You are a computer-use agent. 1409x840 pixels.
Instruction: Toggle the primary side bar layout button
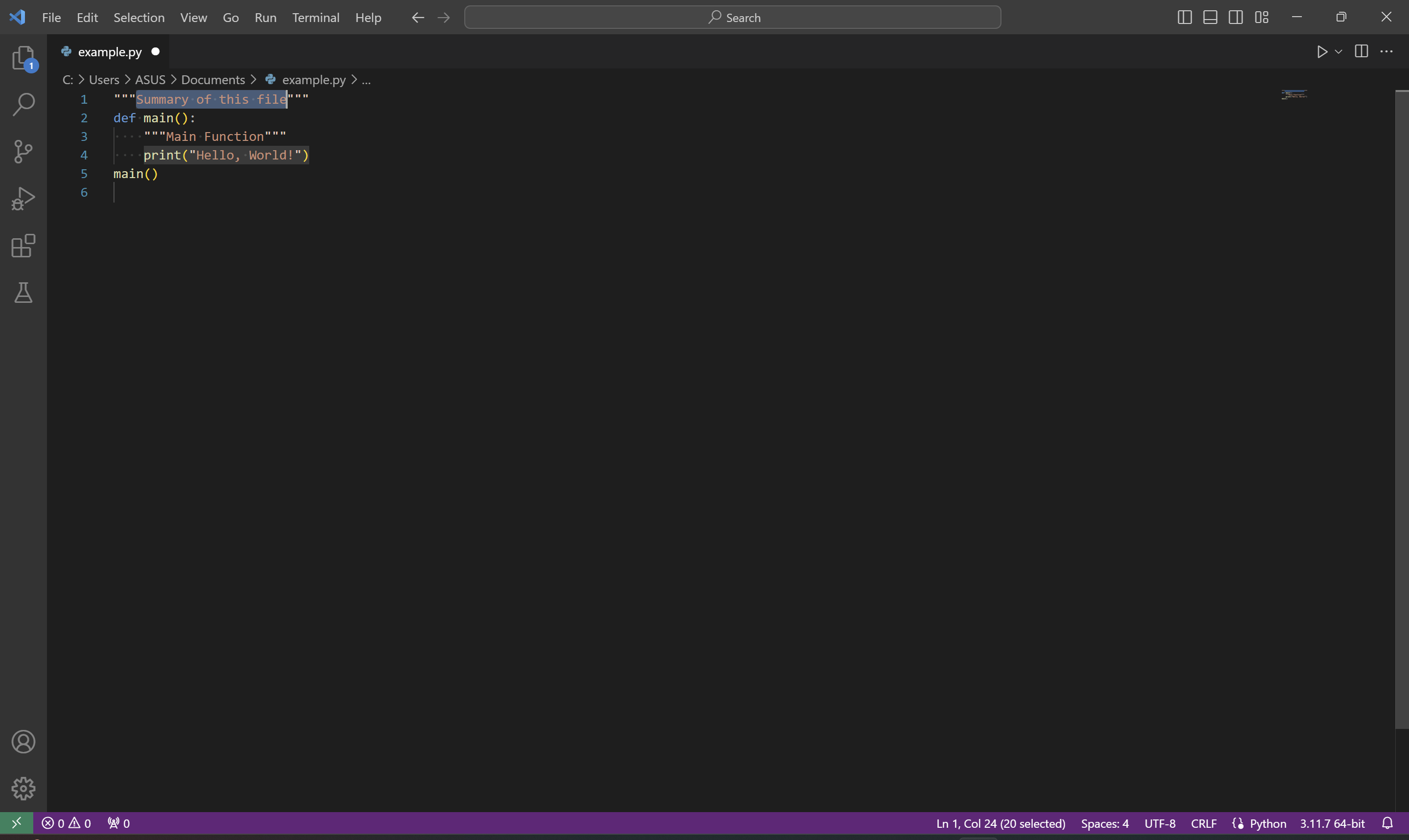click(x=1184, y=18)
